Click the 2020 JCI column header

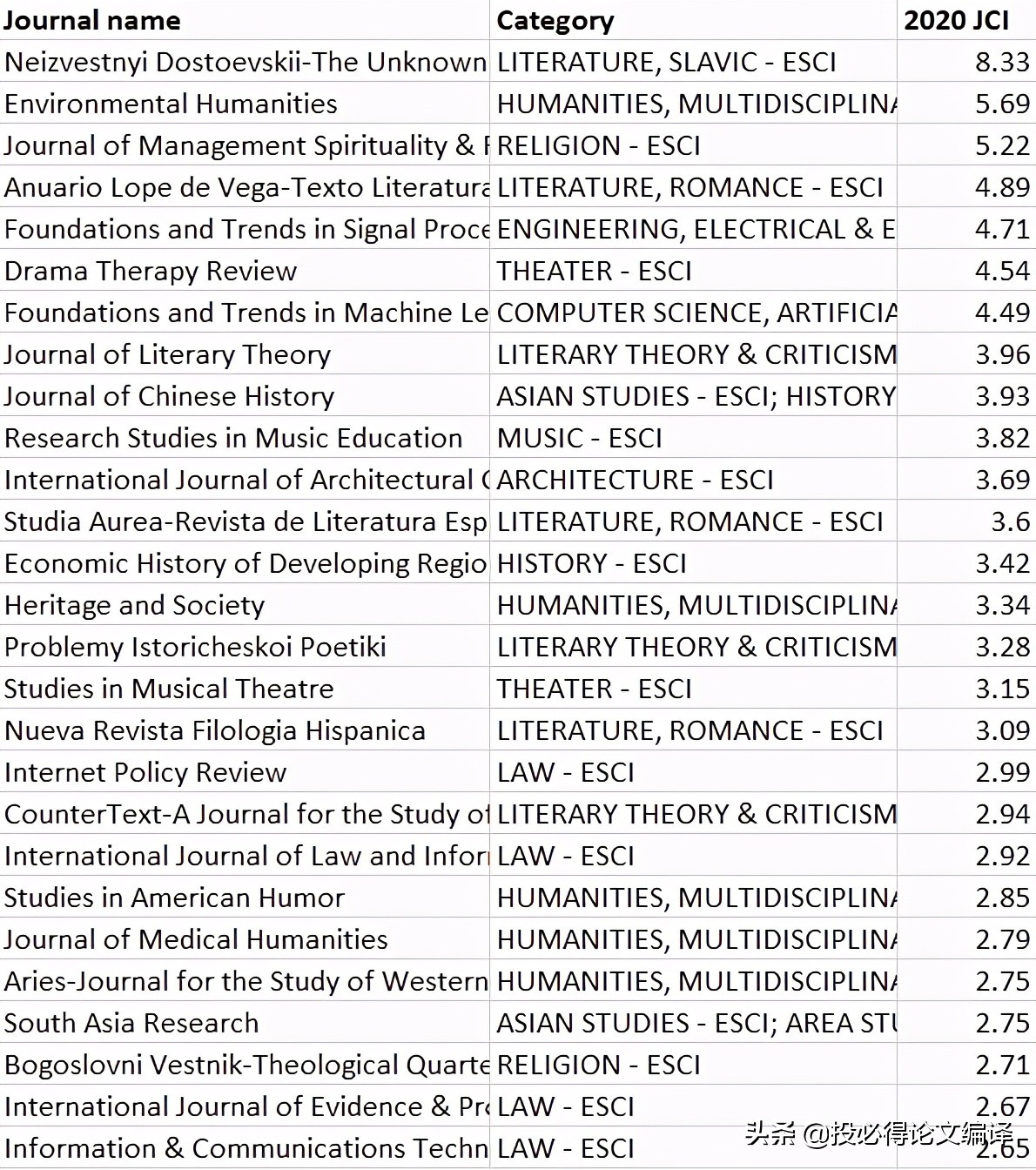pyautogui.click(x=956, y=20)
